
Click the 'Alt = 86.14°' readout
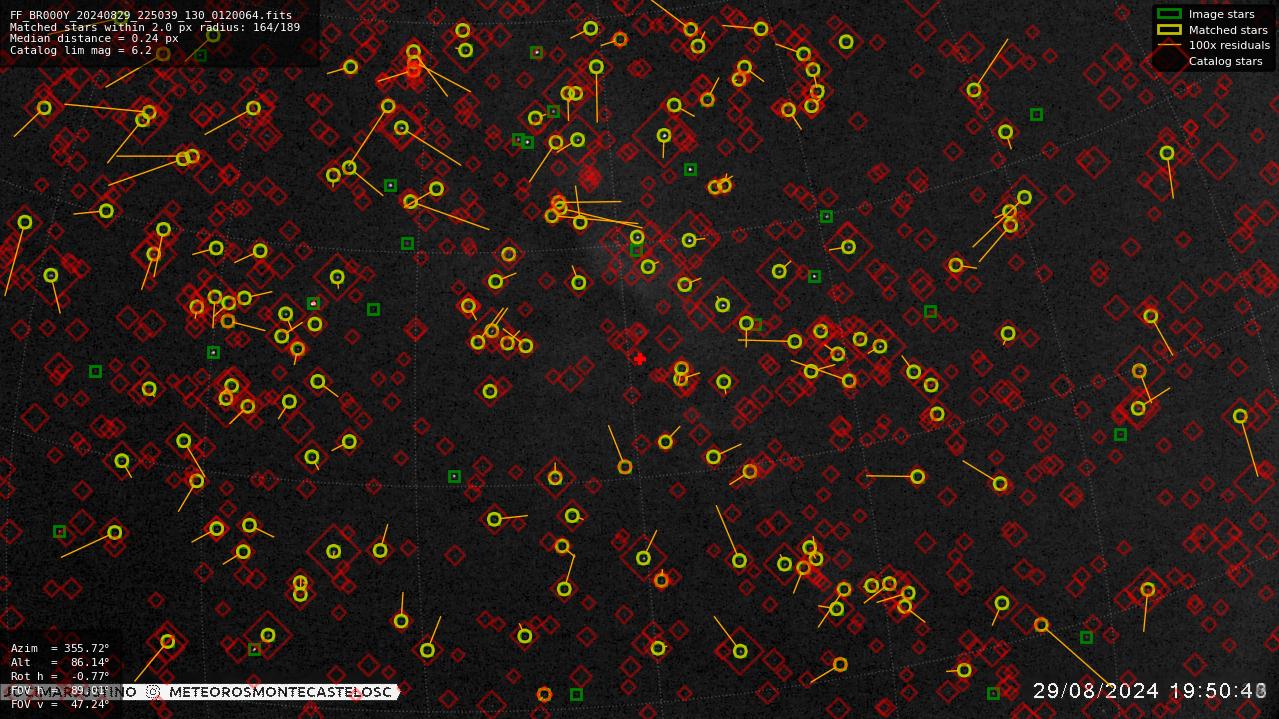pos(60,662)
